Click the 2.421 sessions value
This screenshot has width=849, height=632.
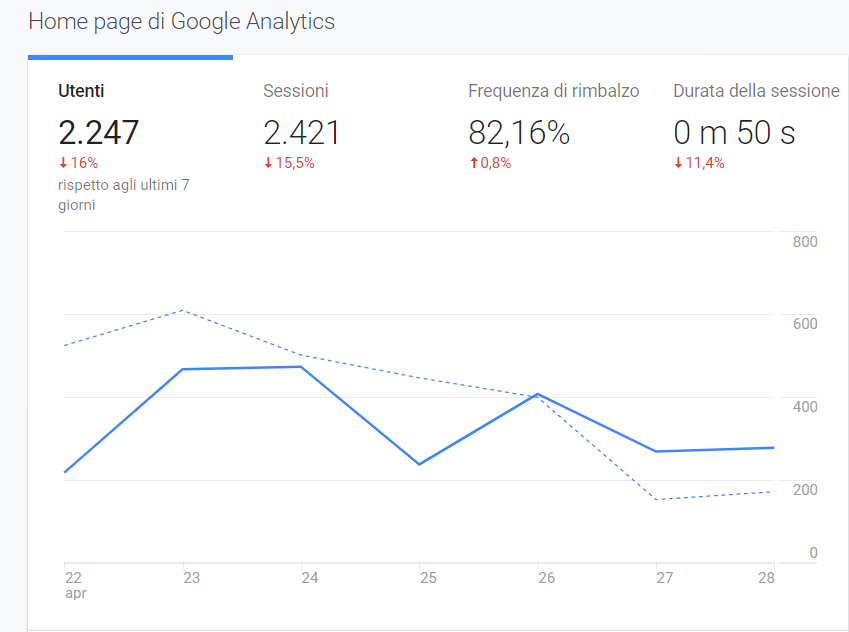pyautogui.click(x=302, y=133)
